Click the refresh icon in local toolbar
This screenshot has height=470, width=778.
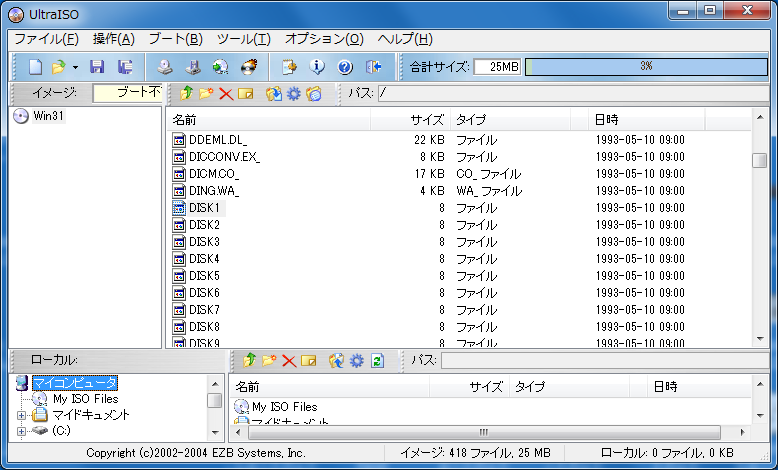(378, 360)
